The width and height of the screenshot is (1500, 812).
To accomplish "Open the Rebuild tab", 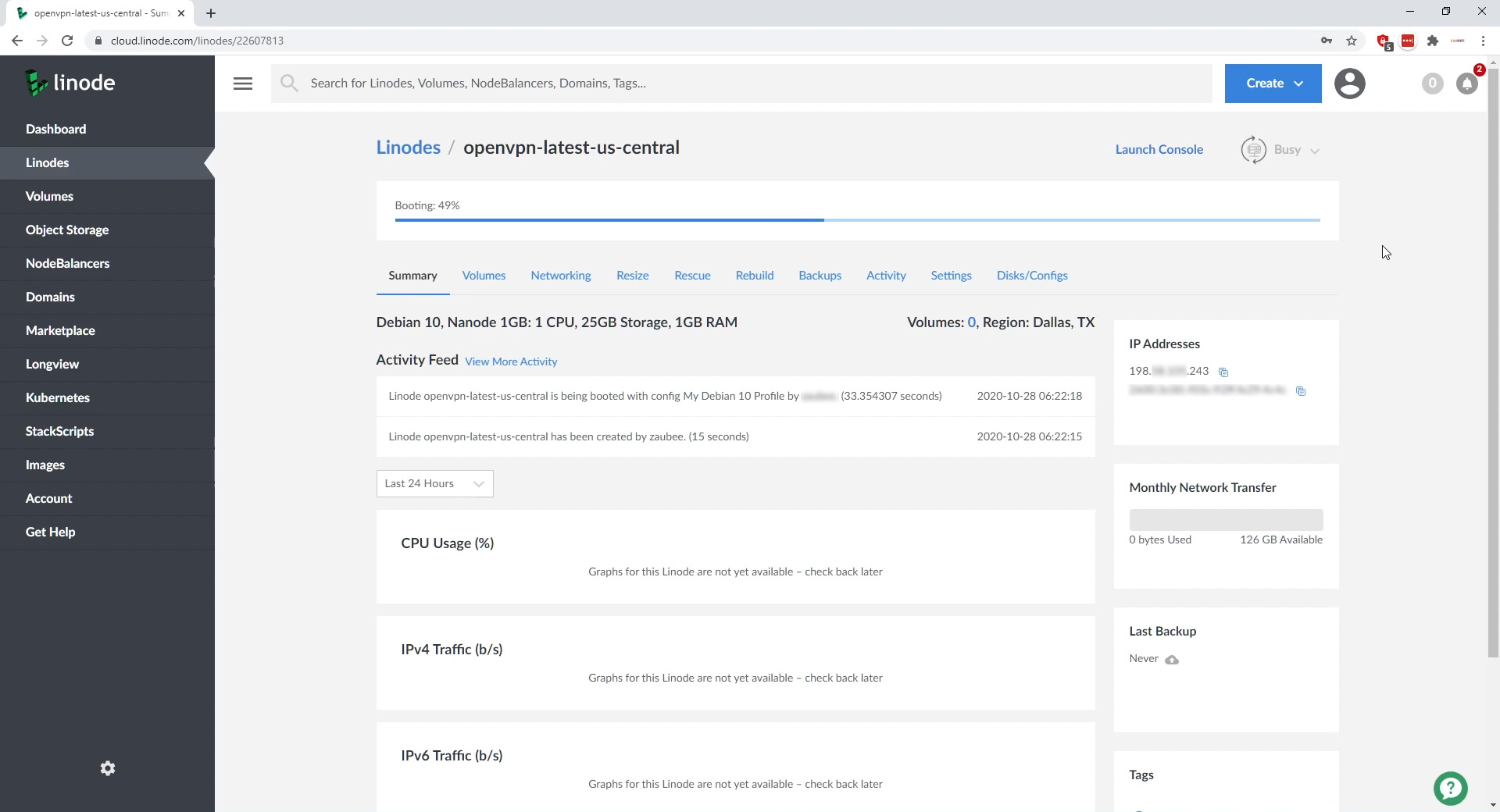I will coord(755,276).
